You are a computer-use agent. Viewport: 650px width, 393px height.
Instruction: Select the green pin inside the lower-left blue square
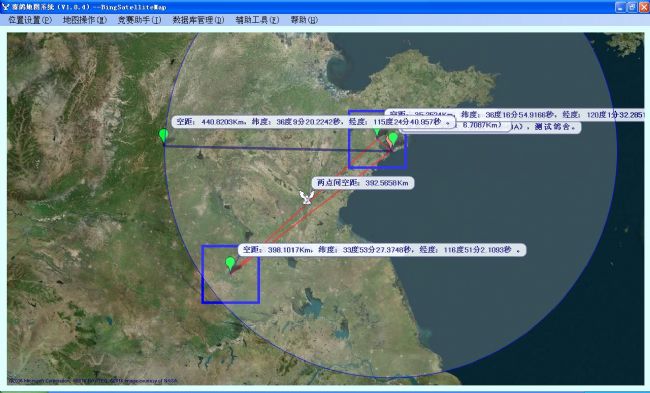(230, 264)
